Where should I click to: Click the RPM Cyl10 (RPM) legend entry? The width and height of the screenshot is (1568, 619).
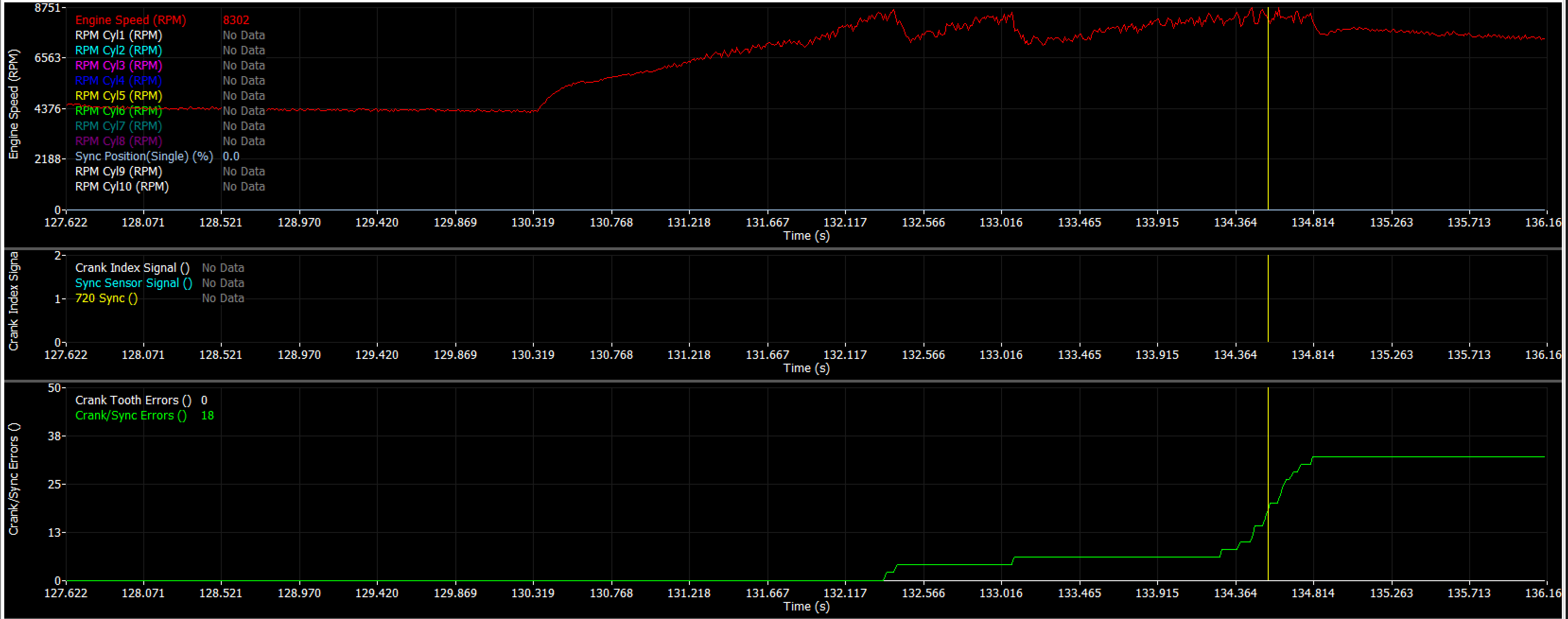pos(122,187)
